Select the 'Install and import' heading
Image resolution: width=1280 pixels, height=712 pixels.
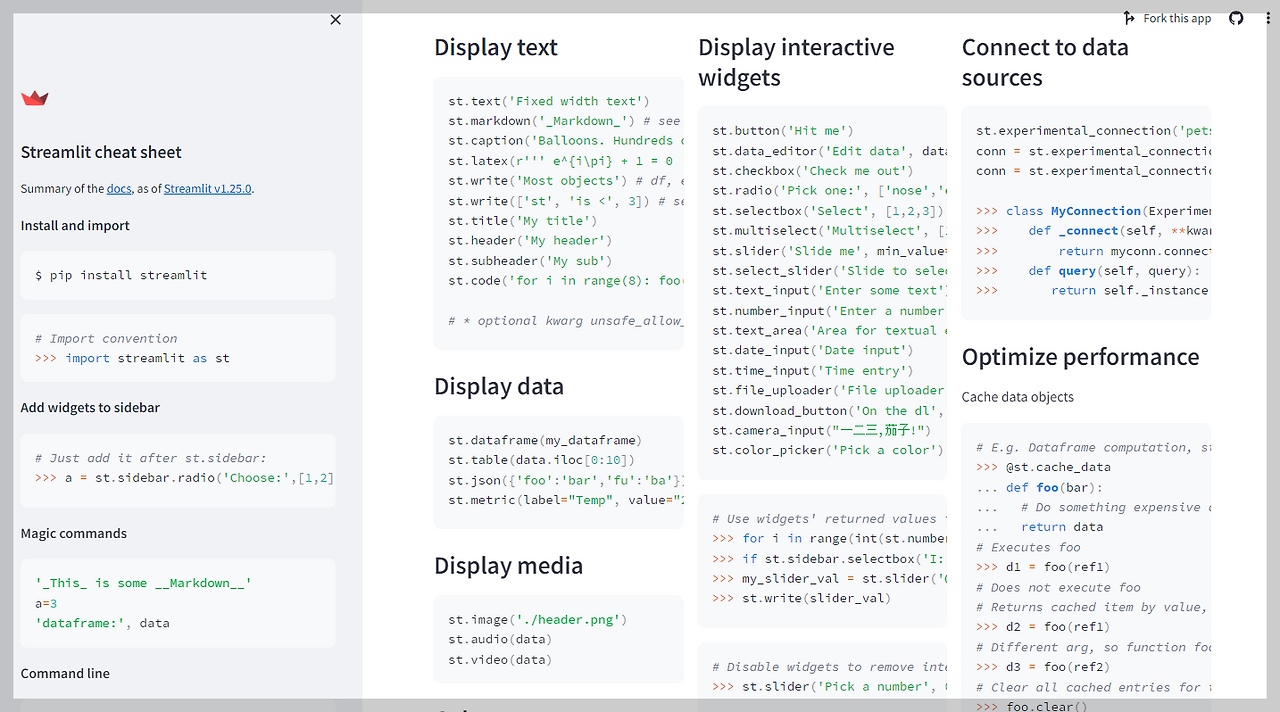pyautogui.click(x=74, y=225)
